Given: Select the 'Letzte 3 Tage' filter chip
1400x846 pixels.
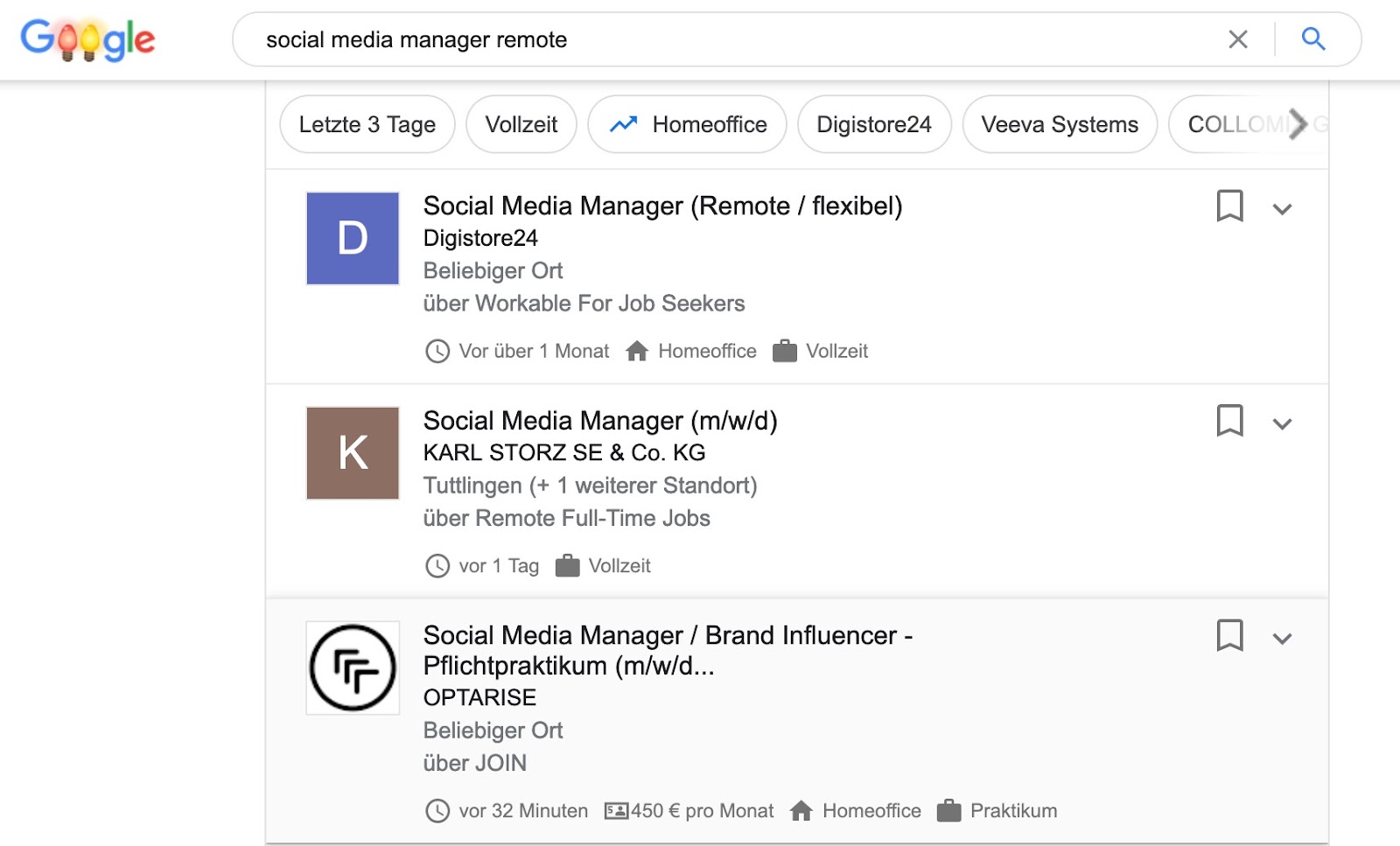Looking at the screenshot, I should (x=367, y=124).
